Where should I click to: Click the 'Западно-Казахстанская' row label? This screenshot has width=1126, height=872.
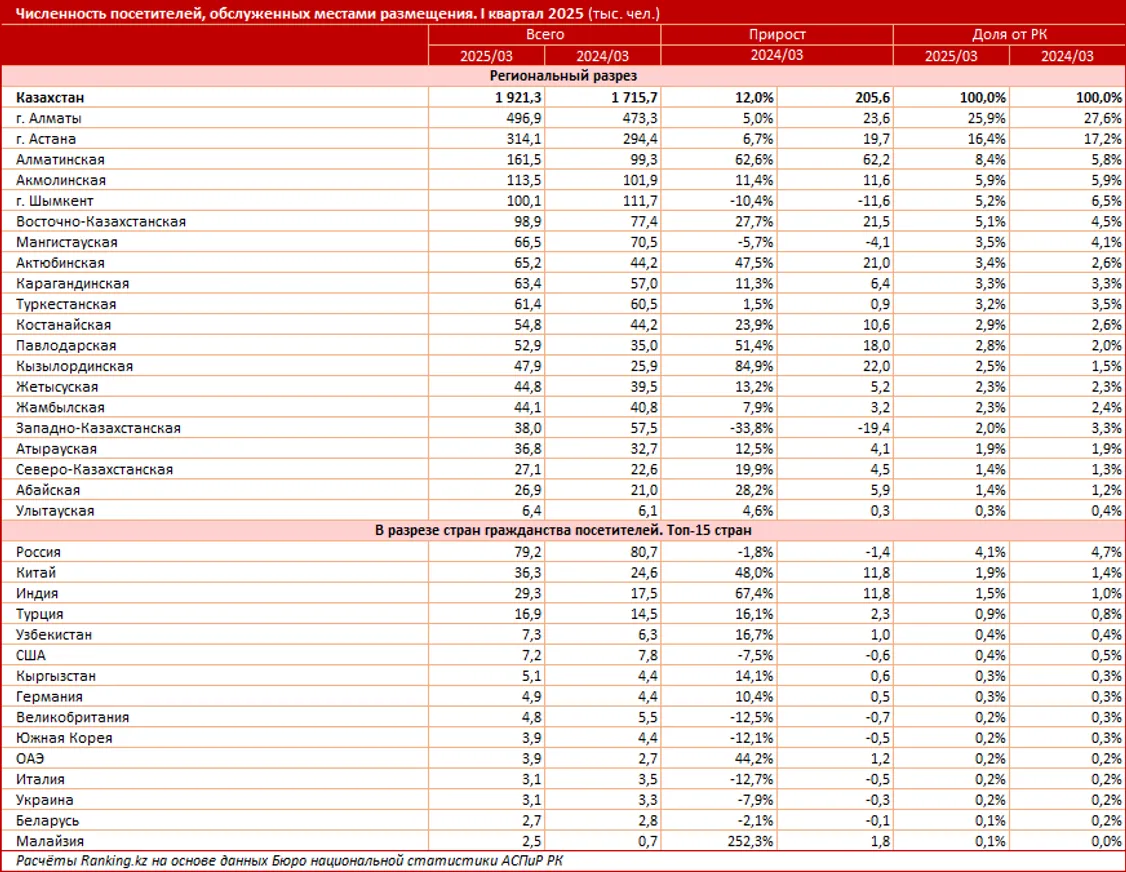click(x=98, y=428)
